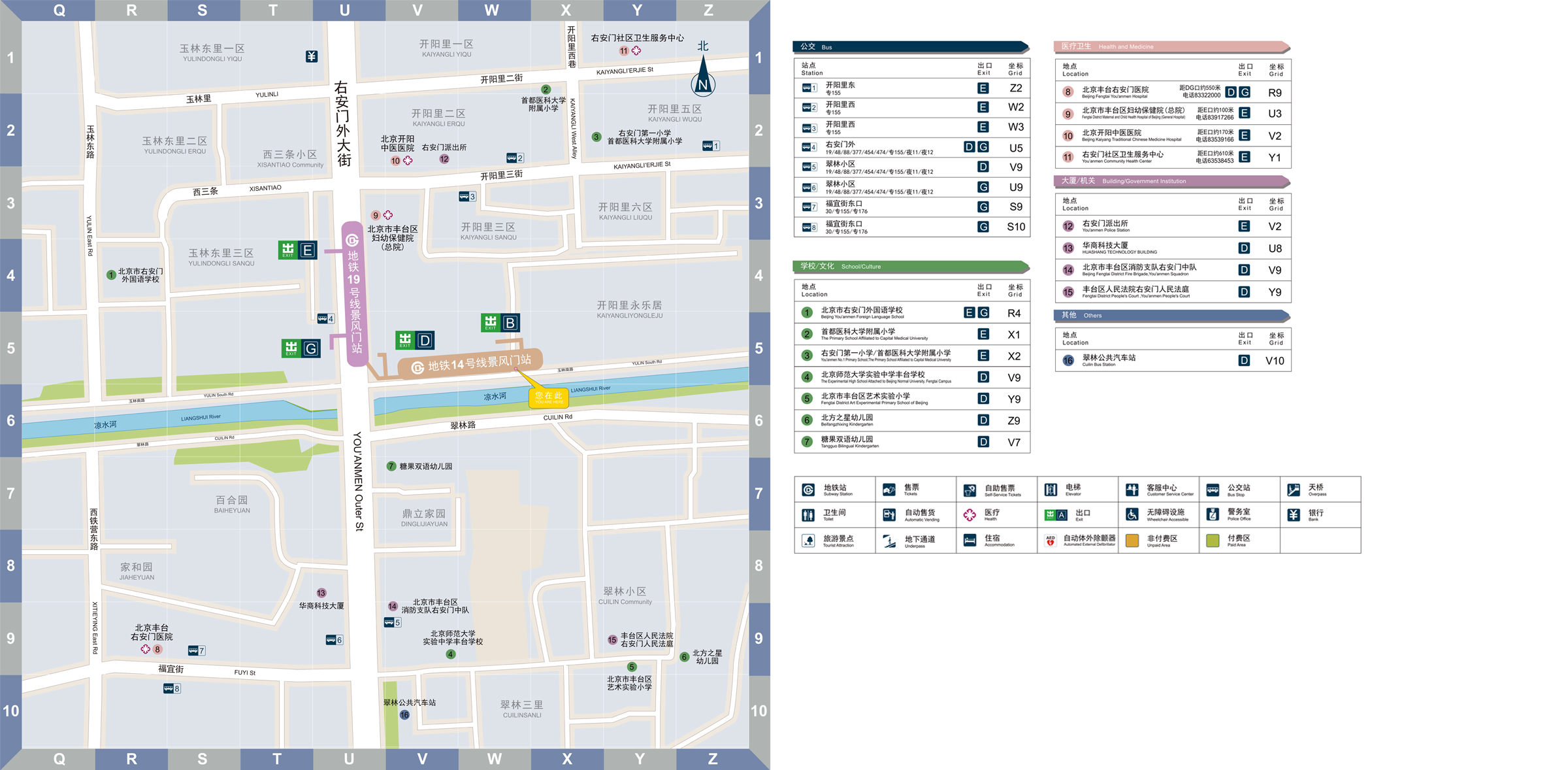The height and width of the screenshot is (770, 1568).
Task: Click the orange Unpaid Area swatch
Action: (x=1132, y=541)
